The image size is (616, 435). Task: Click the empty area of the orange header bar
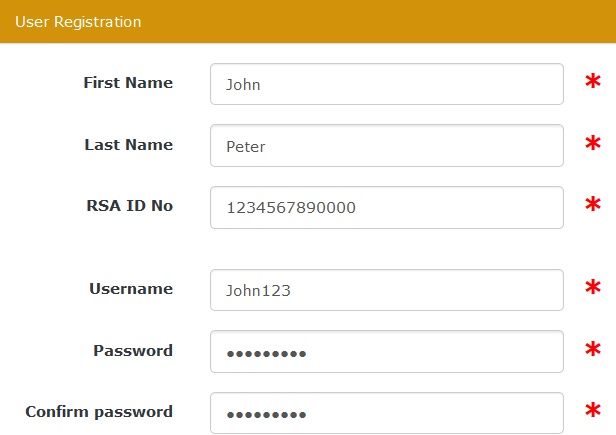coord(400,21)
